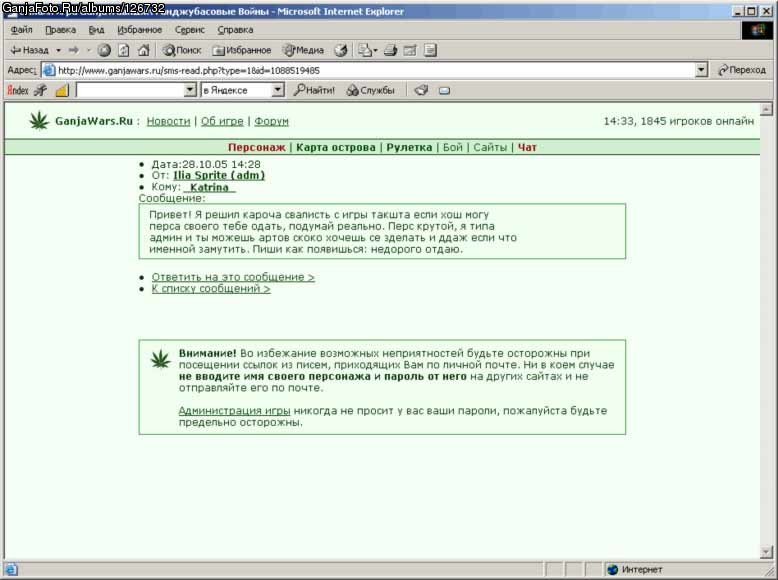This screenshot has width=778, height=580.
Task: Refresh the page icon
Action: (x=124, y=50)
